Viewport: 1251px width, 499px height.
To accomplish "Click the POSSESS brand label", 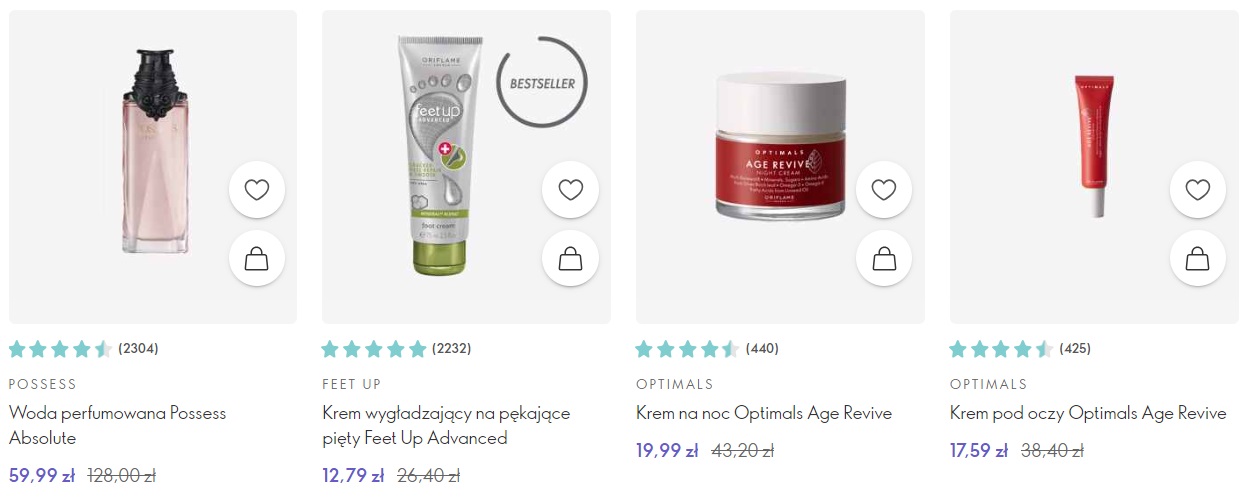I will pyautogui.click(x=43, y=384).
